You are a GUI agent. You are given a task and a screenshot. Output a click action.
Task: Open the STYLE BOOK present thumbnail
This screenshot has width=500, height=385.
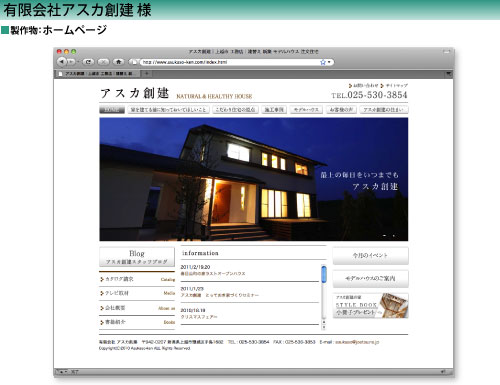[x=370, y=305]
